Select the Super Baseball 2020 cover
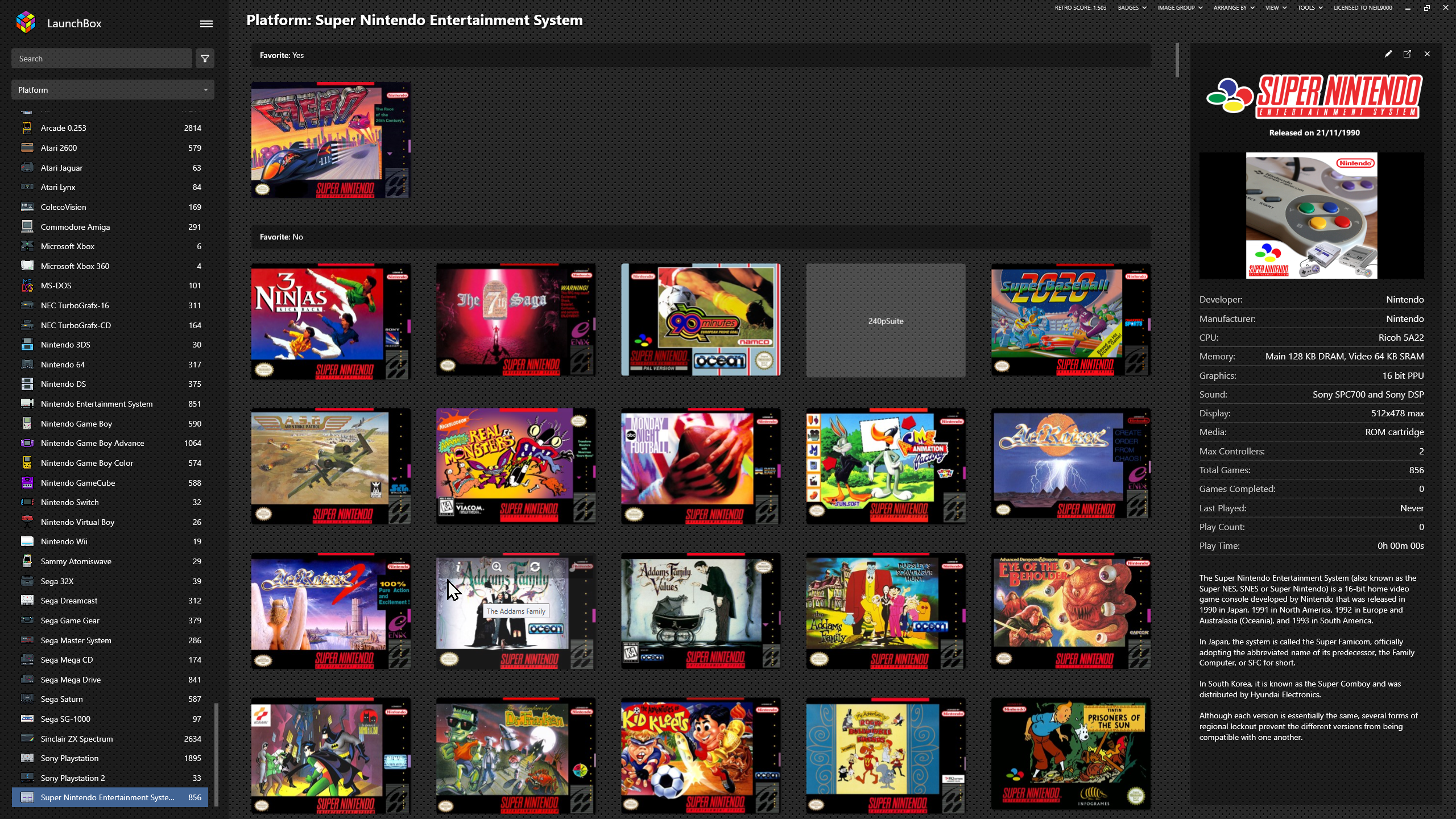Screen dimensions: 1456x819 1071,320
